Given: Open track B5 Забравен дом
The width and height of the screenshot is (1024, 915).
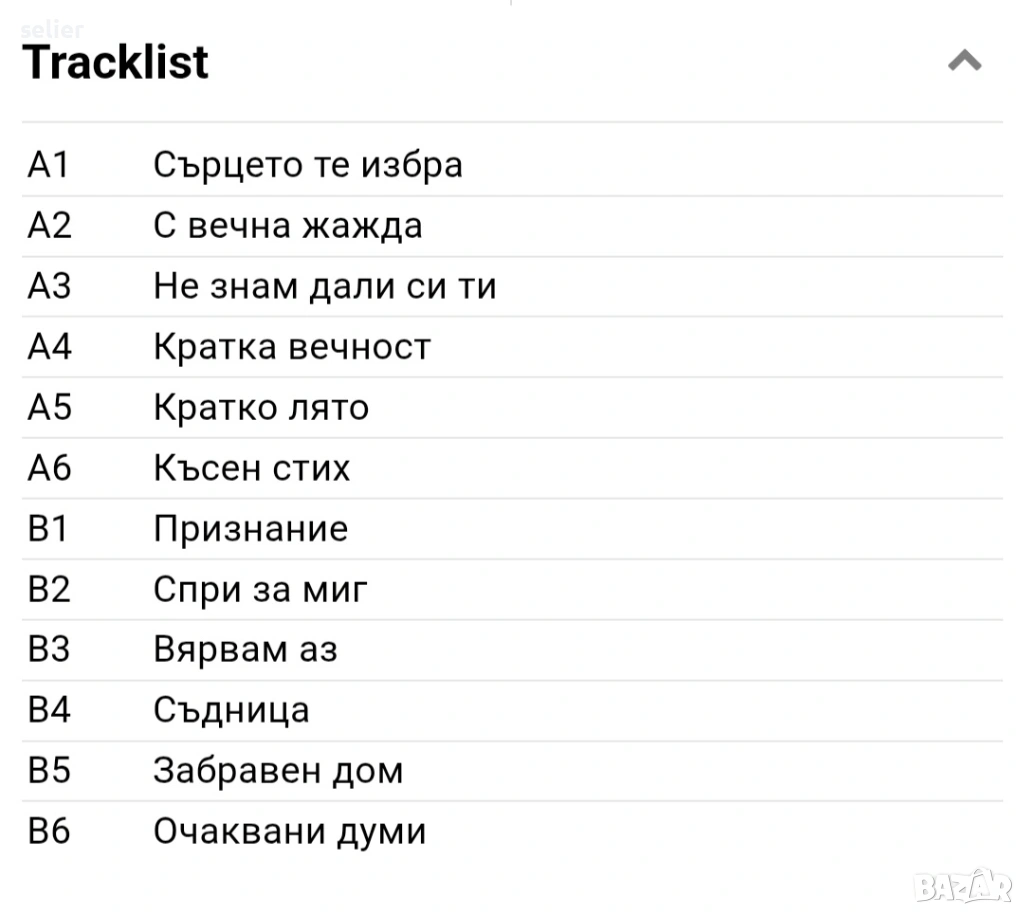Looking at the screenshot, I should [277, 771].
